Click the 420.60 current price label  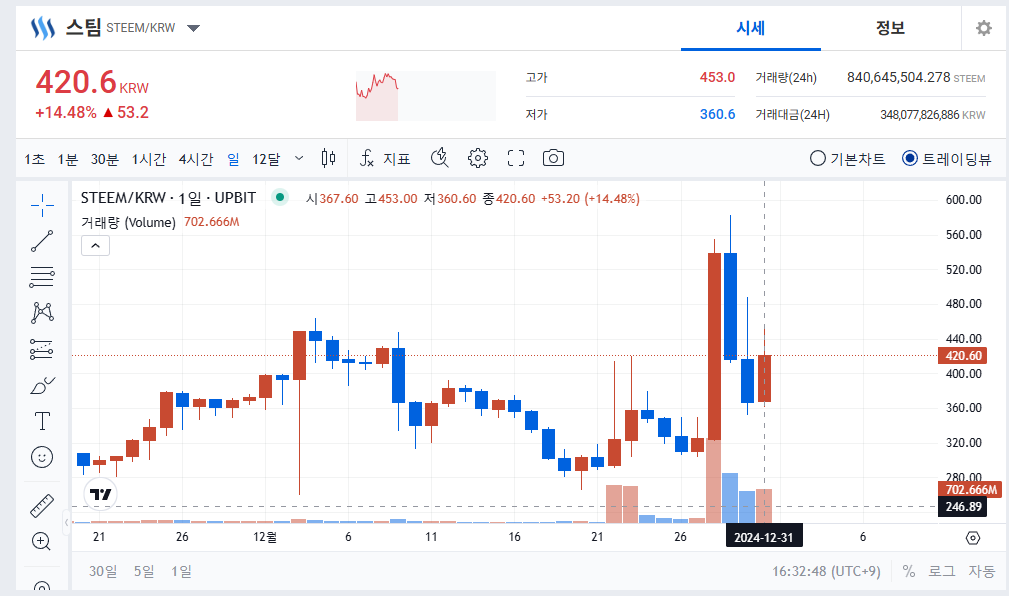click(963, 355)
